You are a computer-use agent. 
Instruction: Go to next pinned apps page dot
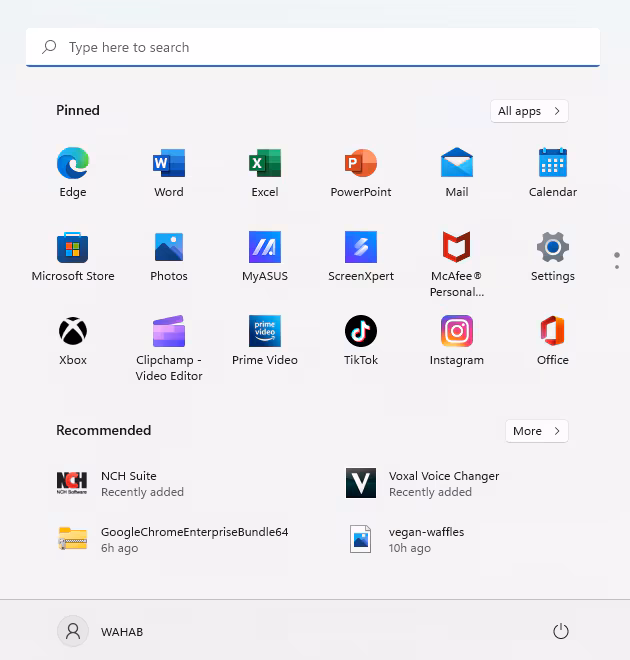(x=617, y=267)
